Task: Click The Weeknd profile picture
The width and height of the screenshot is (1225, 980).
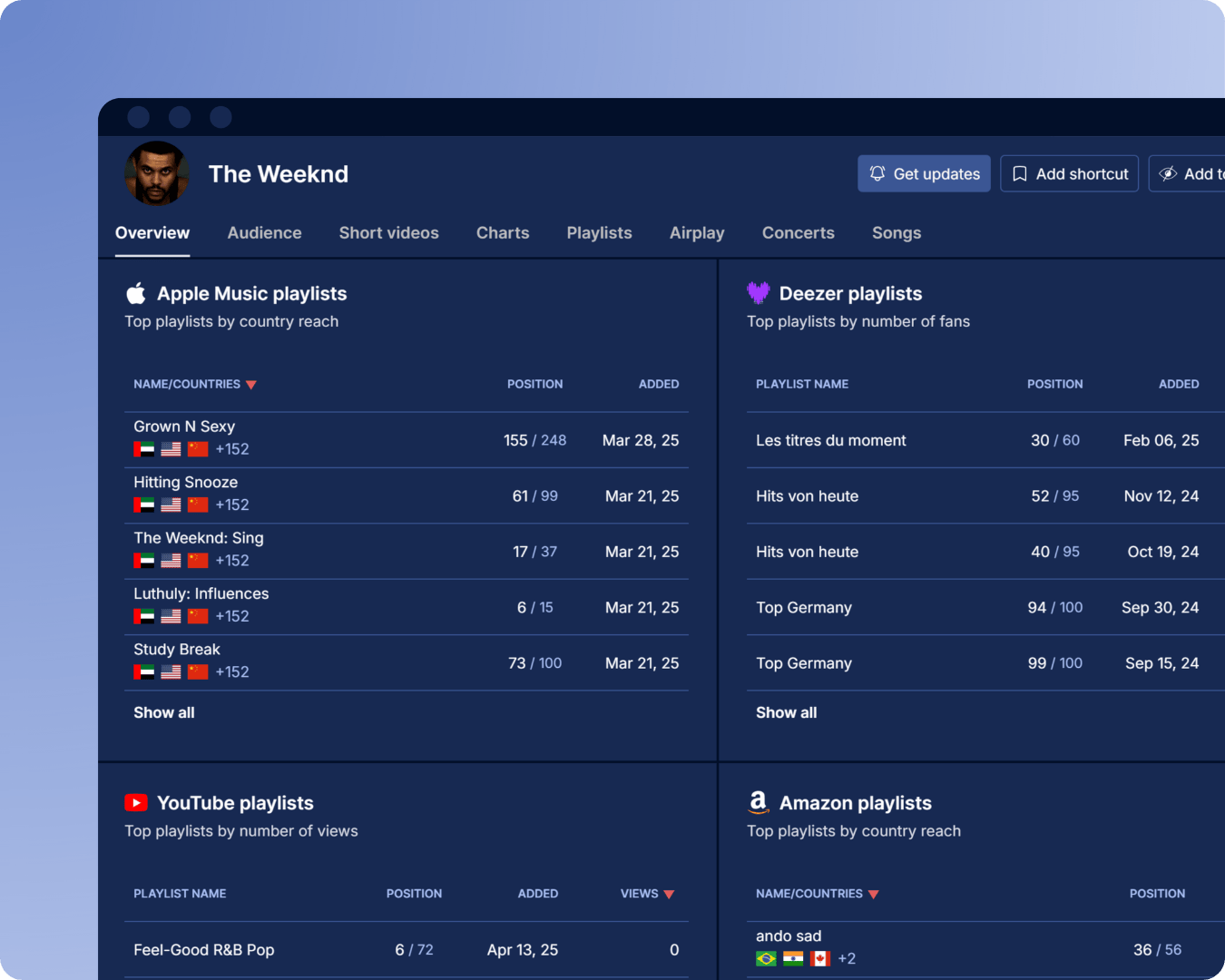Action: tap(156, 173)
